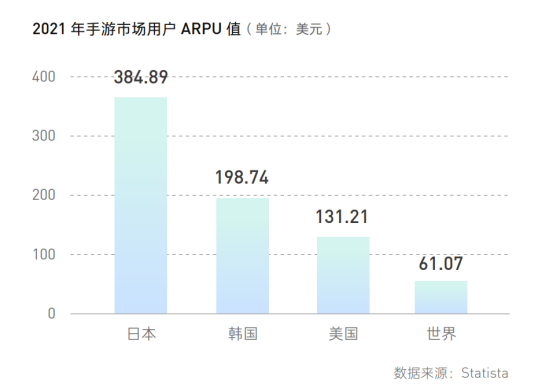Click the 100 y-axis tick label

(44, 254)
